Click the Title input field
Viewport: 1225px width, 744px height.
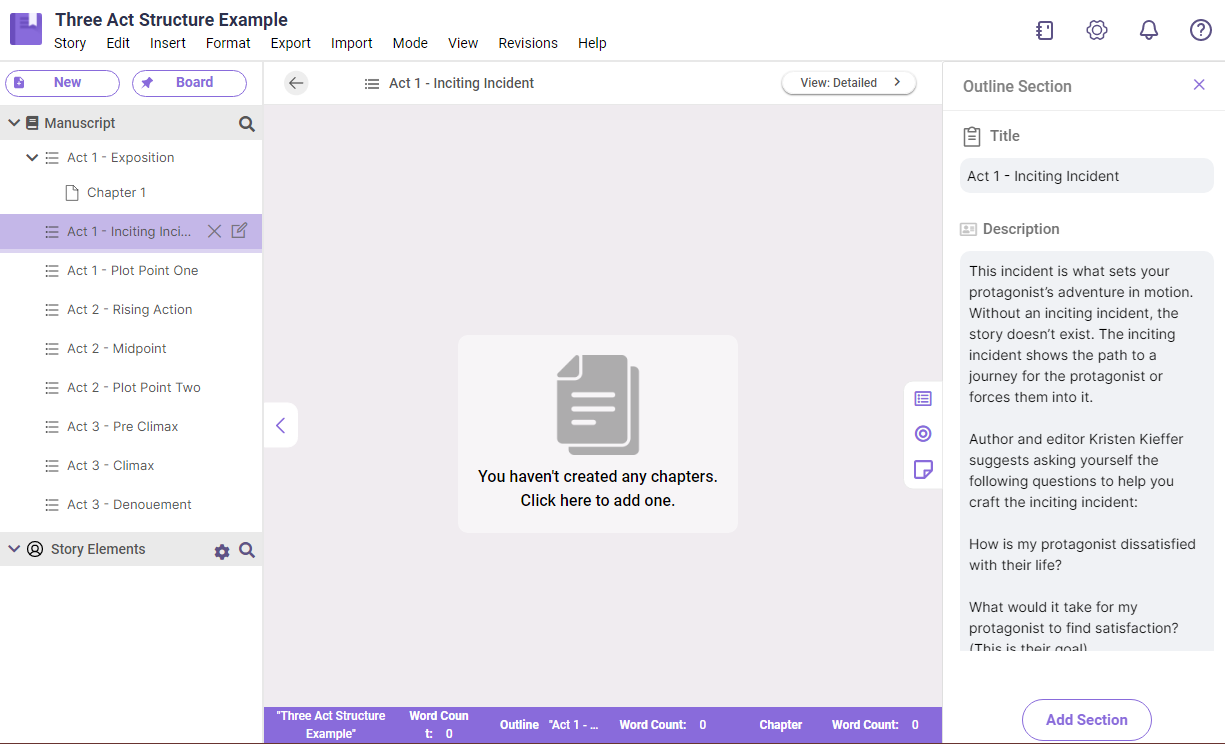(x=1086, y=176)
